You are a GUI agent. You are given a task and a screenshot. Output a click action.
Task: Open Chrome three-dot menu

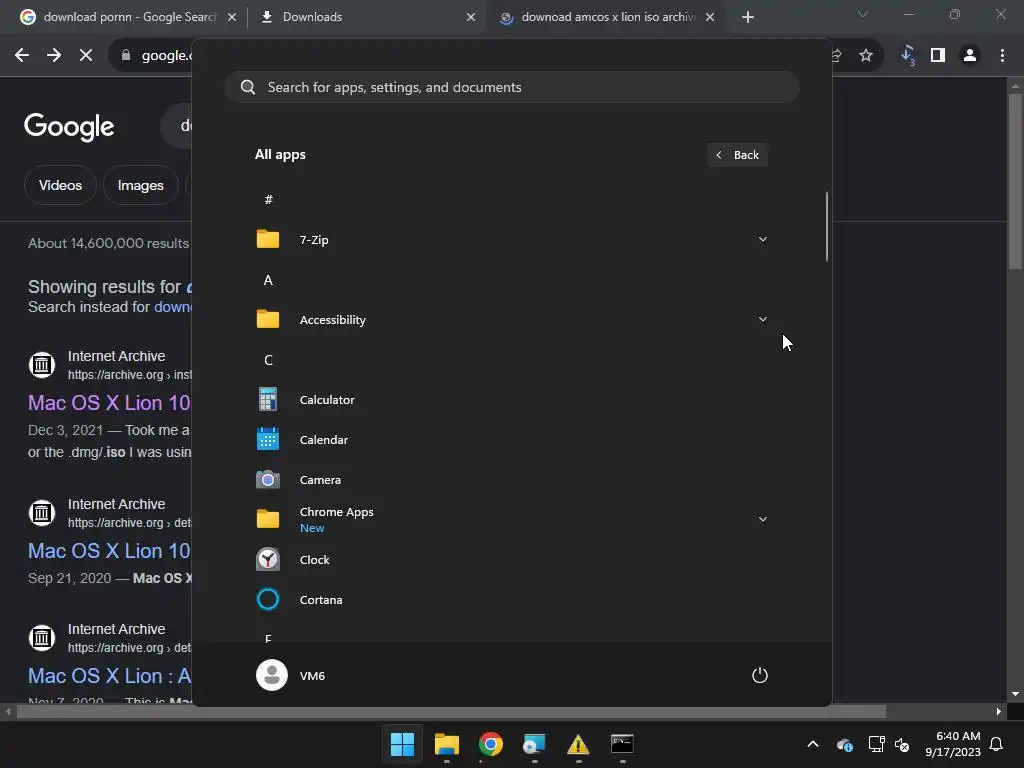coord(1002,56)
